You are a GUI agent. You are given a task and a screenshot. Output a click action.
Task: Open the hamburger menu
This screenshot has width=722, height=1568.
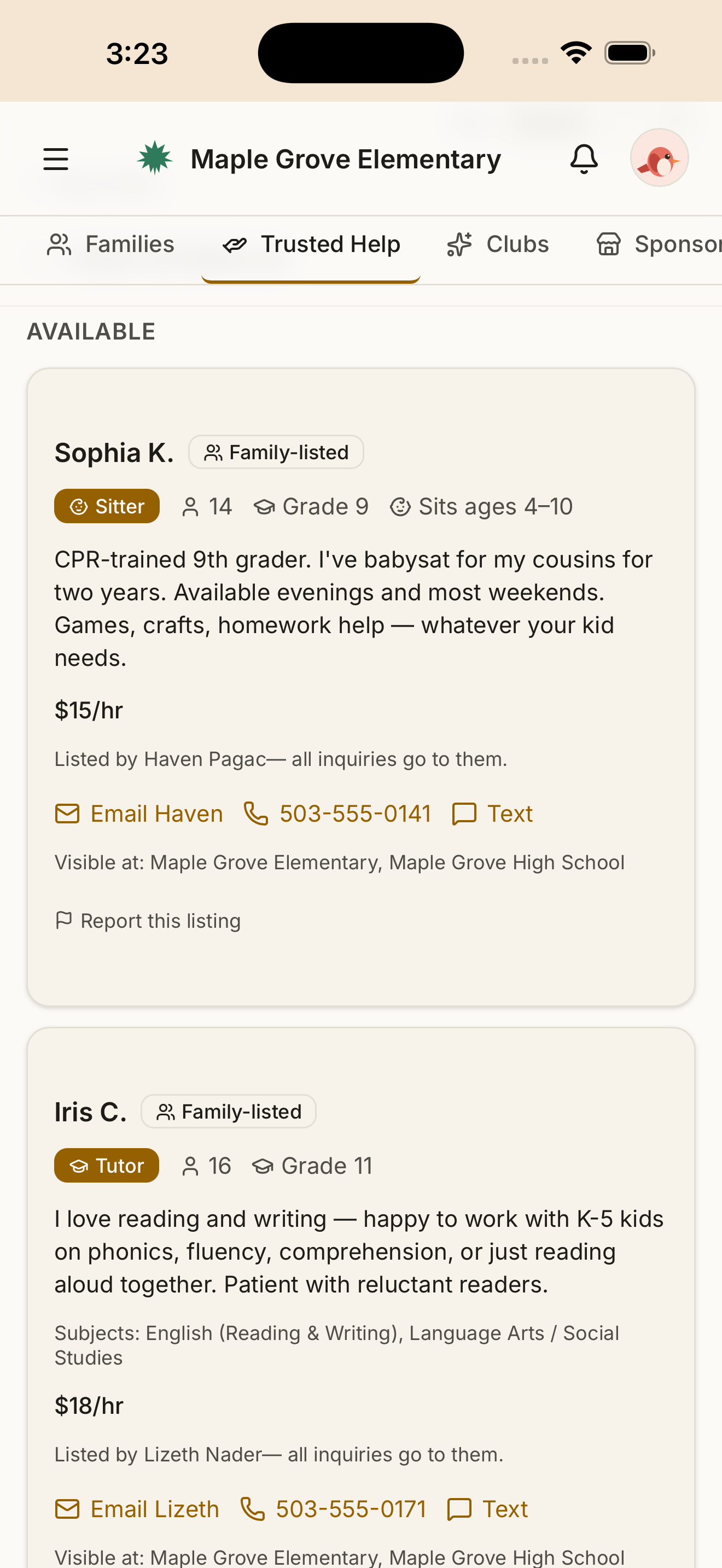[x=55, y=159]
